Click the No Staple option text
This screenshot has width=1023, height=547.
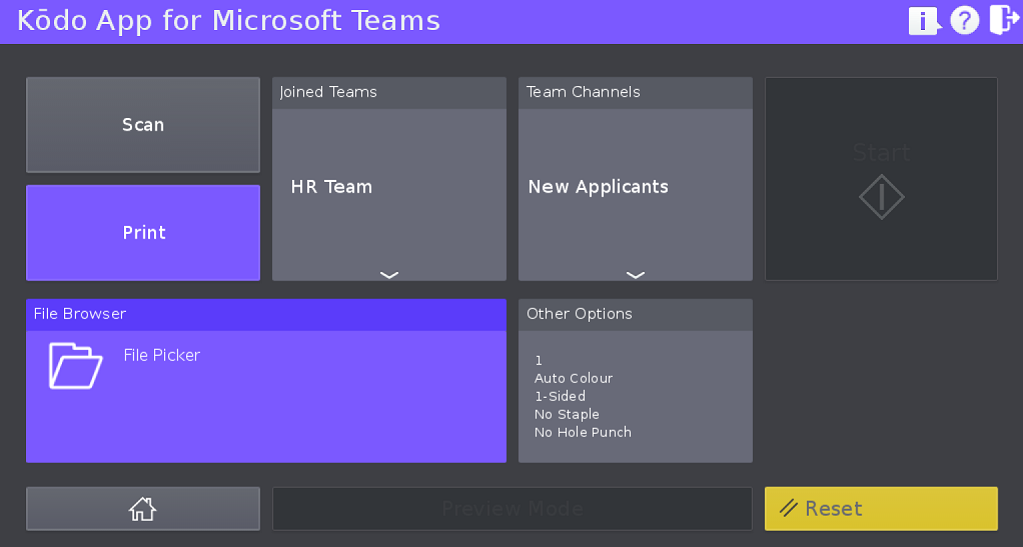[x=567, y=415]
